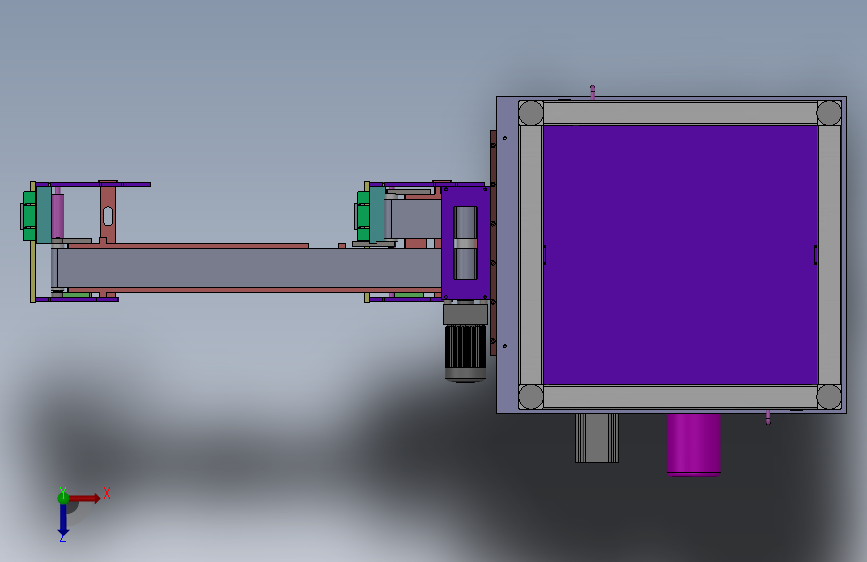Select the long gray conveyor belt surface

click(x=249, y=268)
